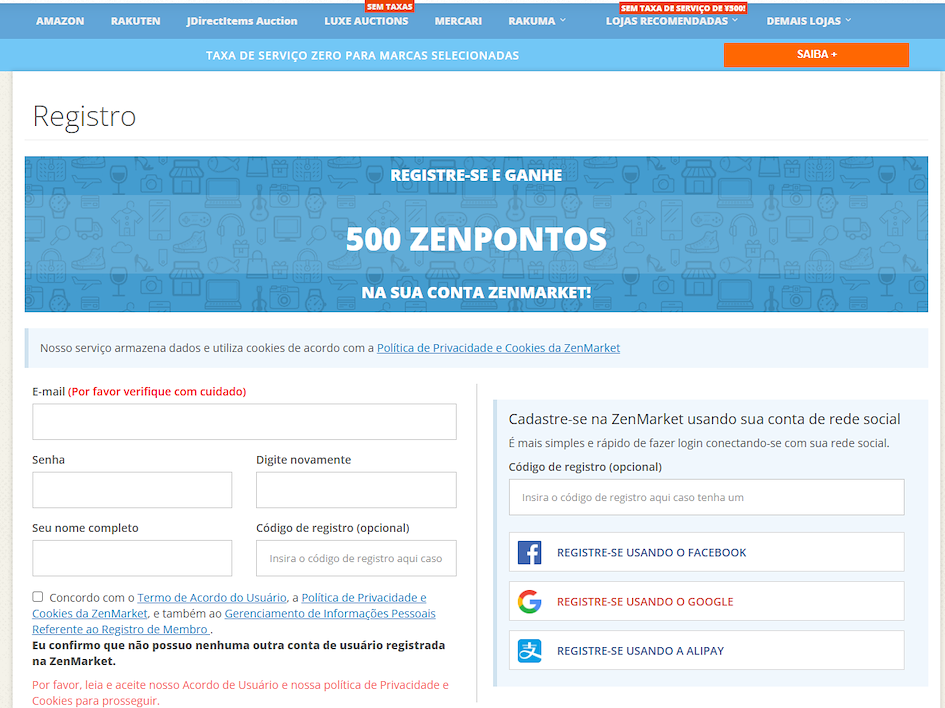Click the Facebook logo icon
The width and height of the screenshot is (945, 708).
coord(529,552)
